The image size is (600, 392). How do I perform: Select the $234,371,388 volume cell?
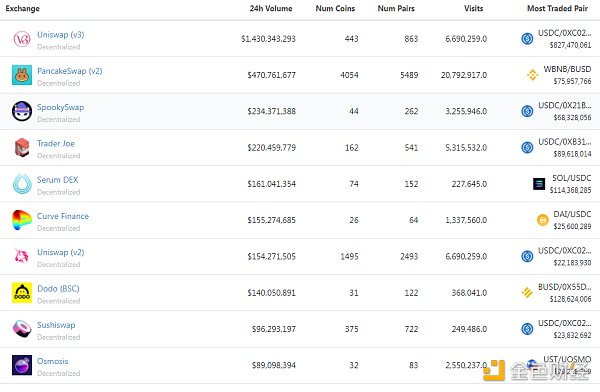(271, 111)
